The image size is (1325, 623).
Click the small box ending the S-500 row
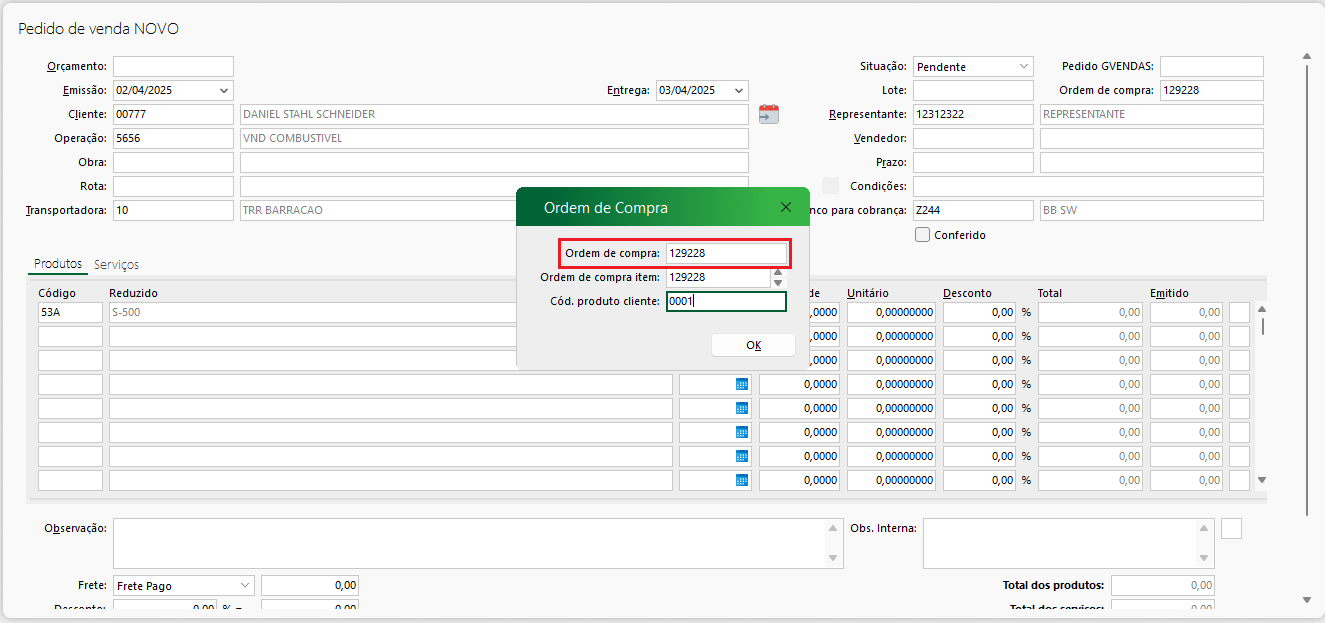pos(1239,312)
